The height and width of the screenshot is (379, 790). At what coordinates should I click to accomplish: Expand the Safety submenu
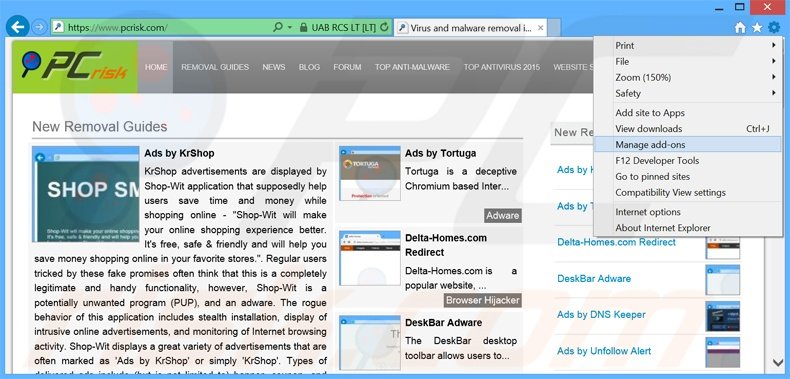pos(688,93)
